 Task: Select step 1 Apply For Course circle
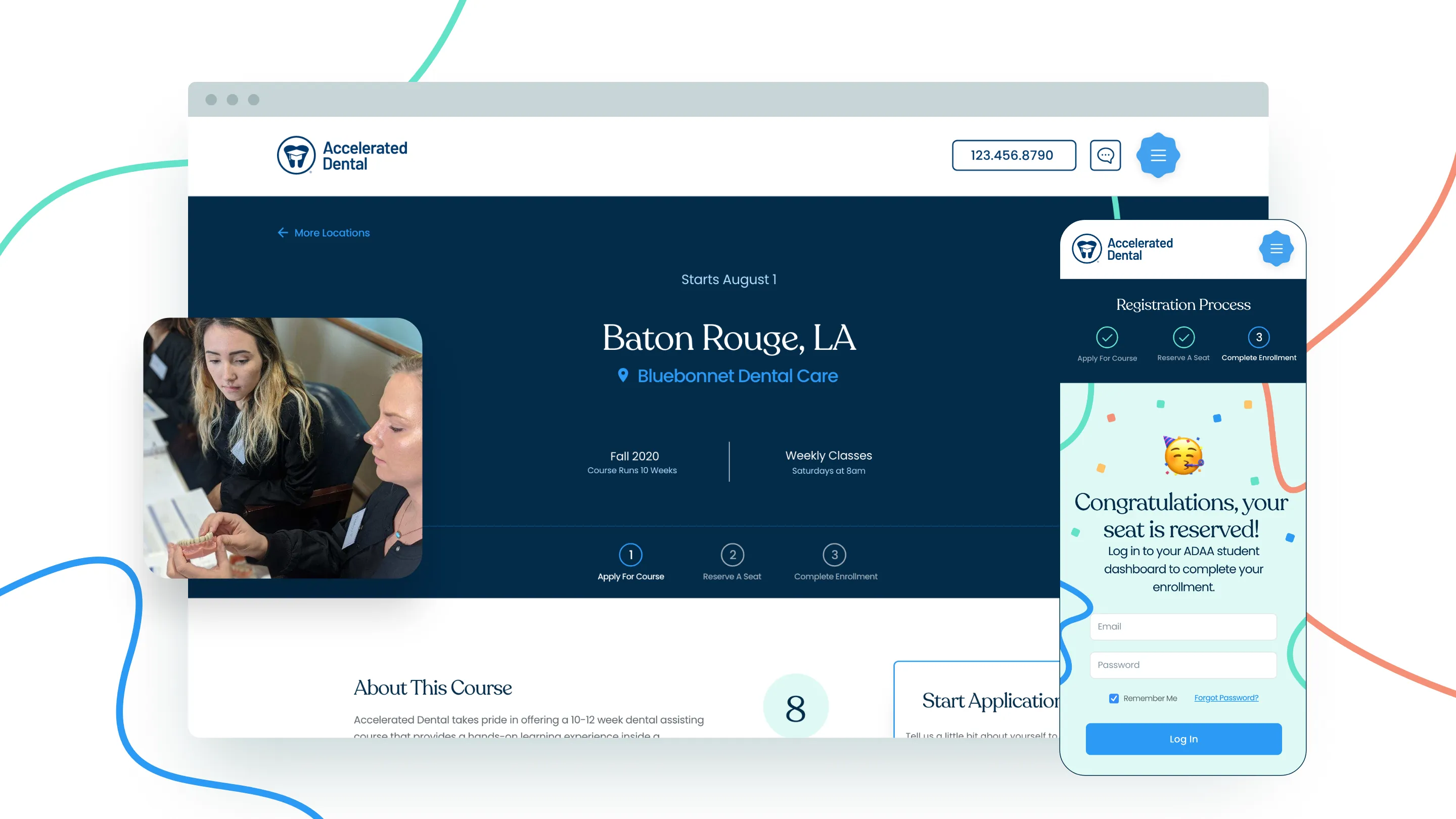coord(631,555)
